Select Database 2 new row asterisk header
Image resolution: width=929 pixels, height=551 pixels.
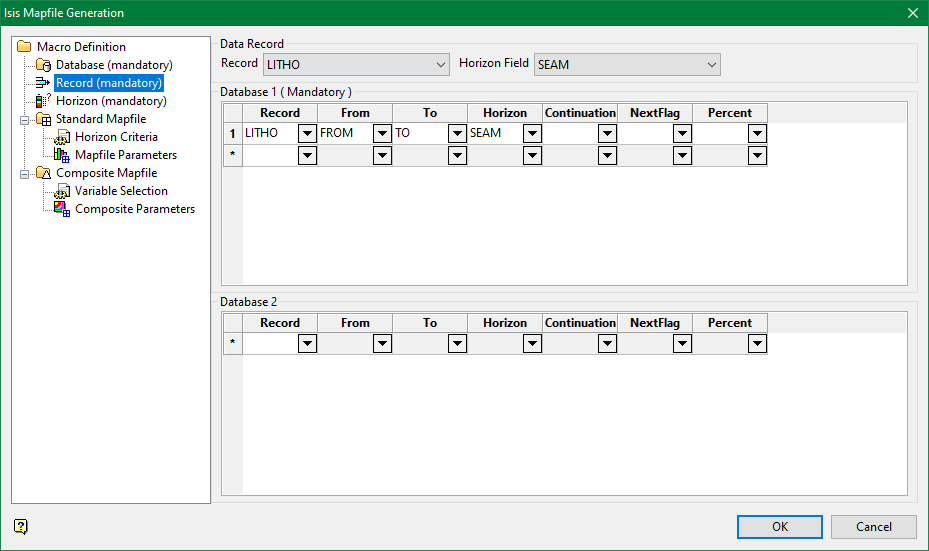click(233, 343)
